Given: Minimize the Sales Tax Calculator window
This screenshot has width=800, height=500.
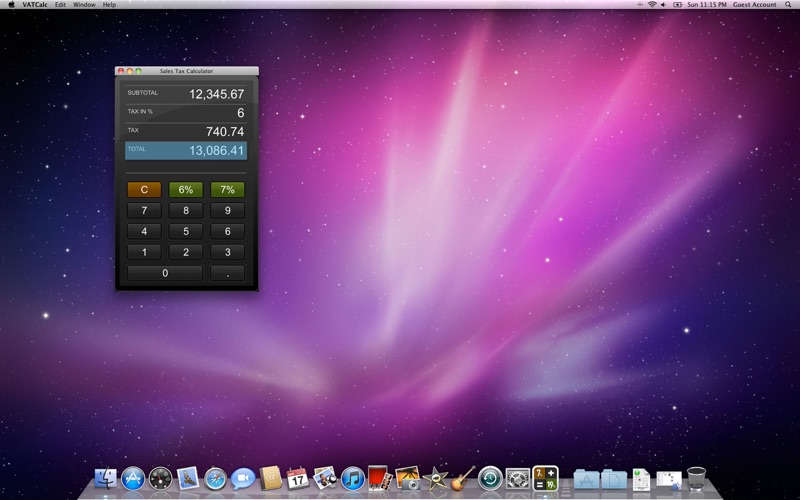Looking at the screenshot, I should 130,71.
